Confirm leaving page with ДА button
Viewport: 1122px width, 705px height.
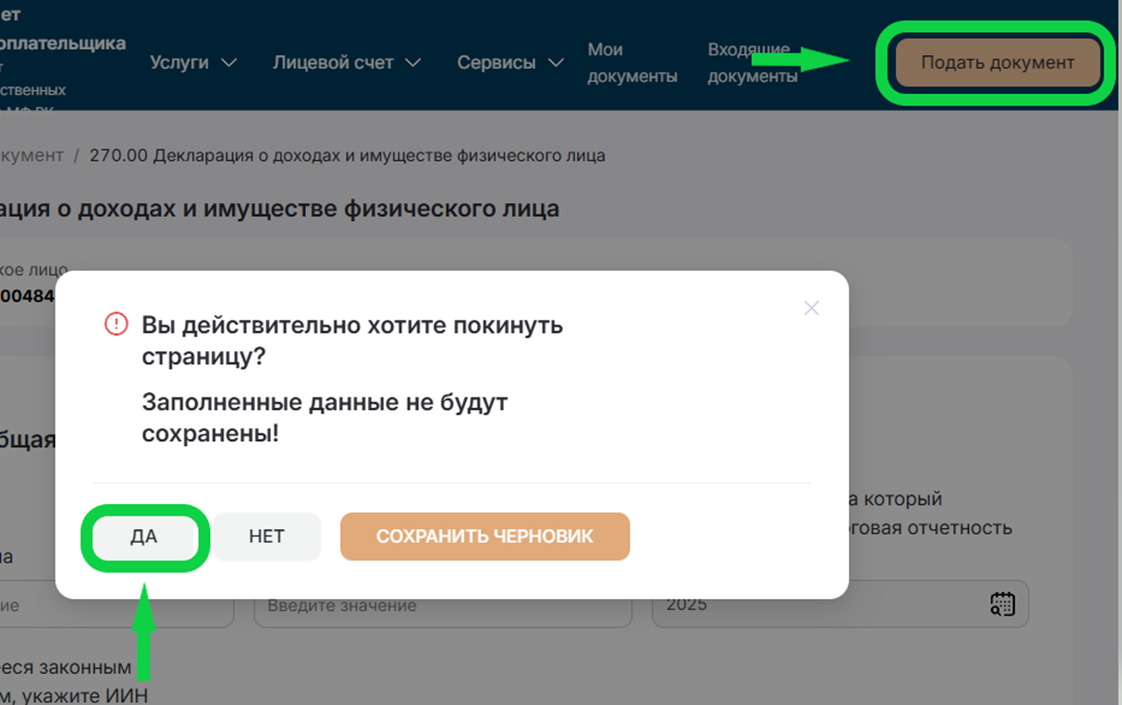tap(144, 537)
